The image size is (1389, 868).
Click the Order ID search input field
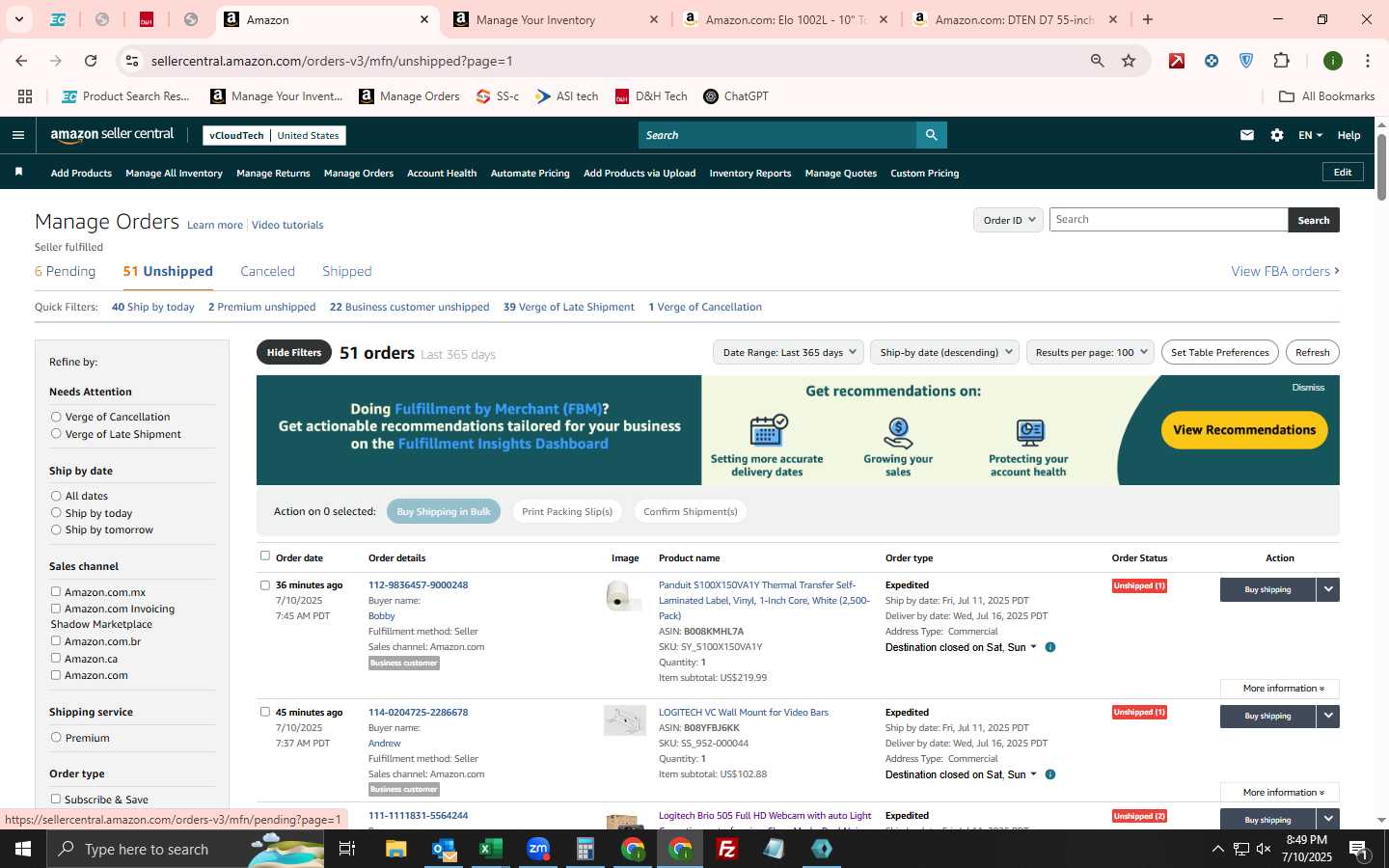pos(1168,220)
